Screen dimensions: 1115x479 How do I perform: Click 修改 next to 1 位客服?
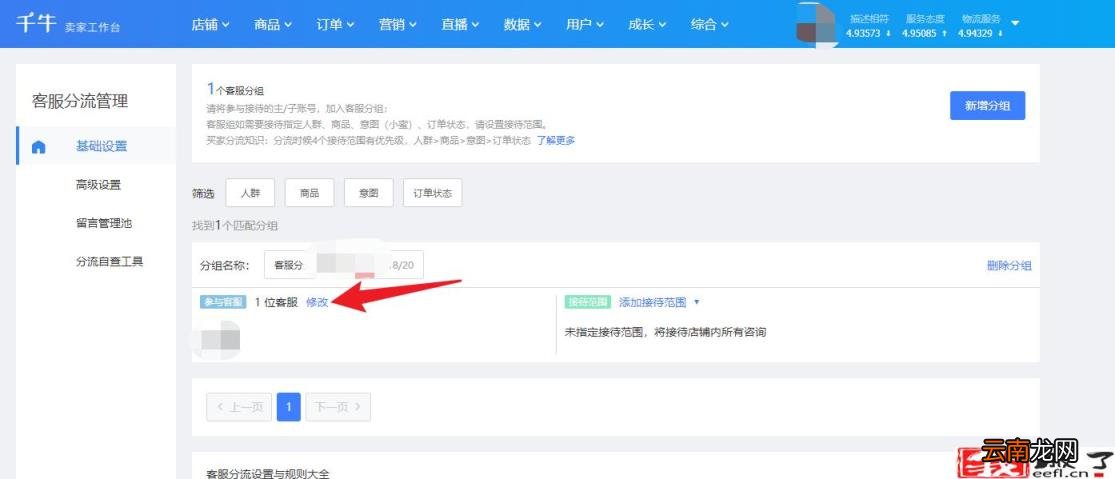317,301
